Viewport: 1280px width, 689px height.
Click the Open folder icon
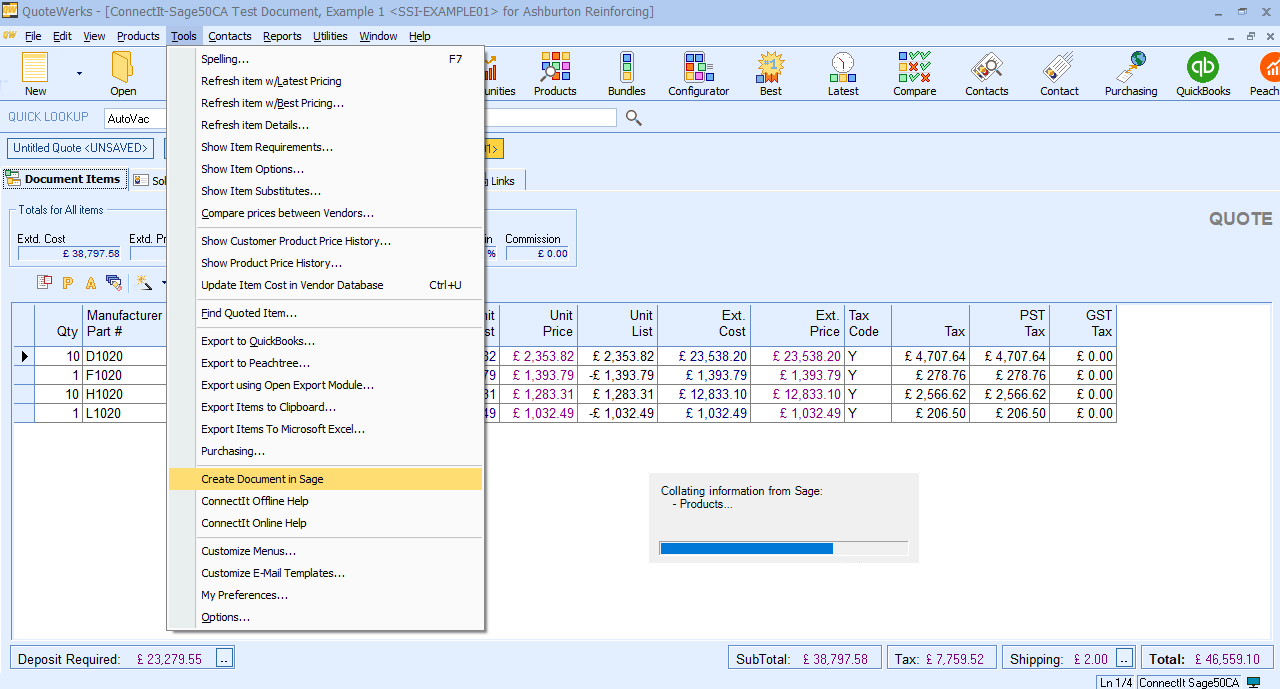(x=123, y=74)
